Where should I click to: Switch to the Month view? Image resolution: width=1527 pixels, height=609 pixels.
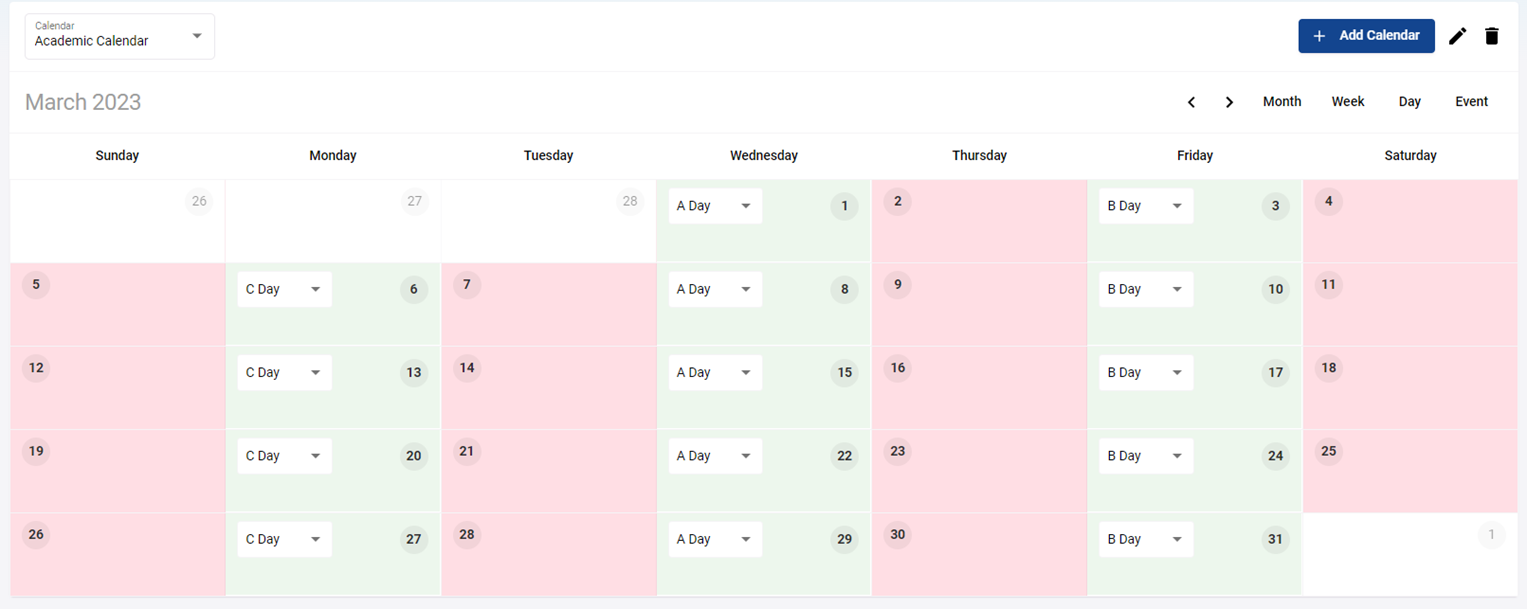tap(1281, 102)
